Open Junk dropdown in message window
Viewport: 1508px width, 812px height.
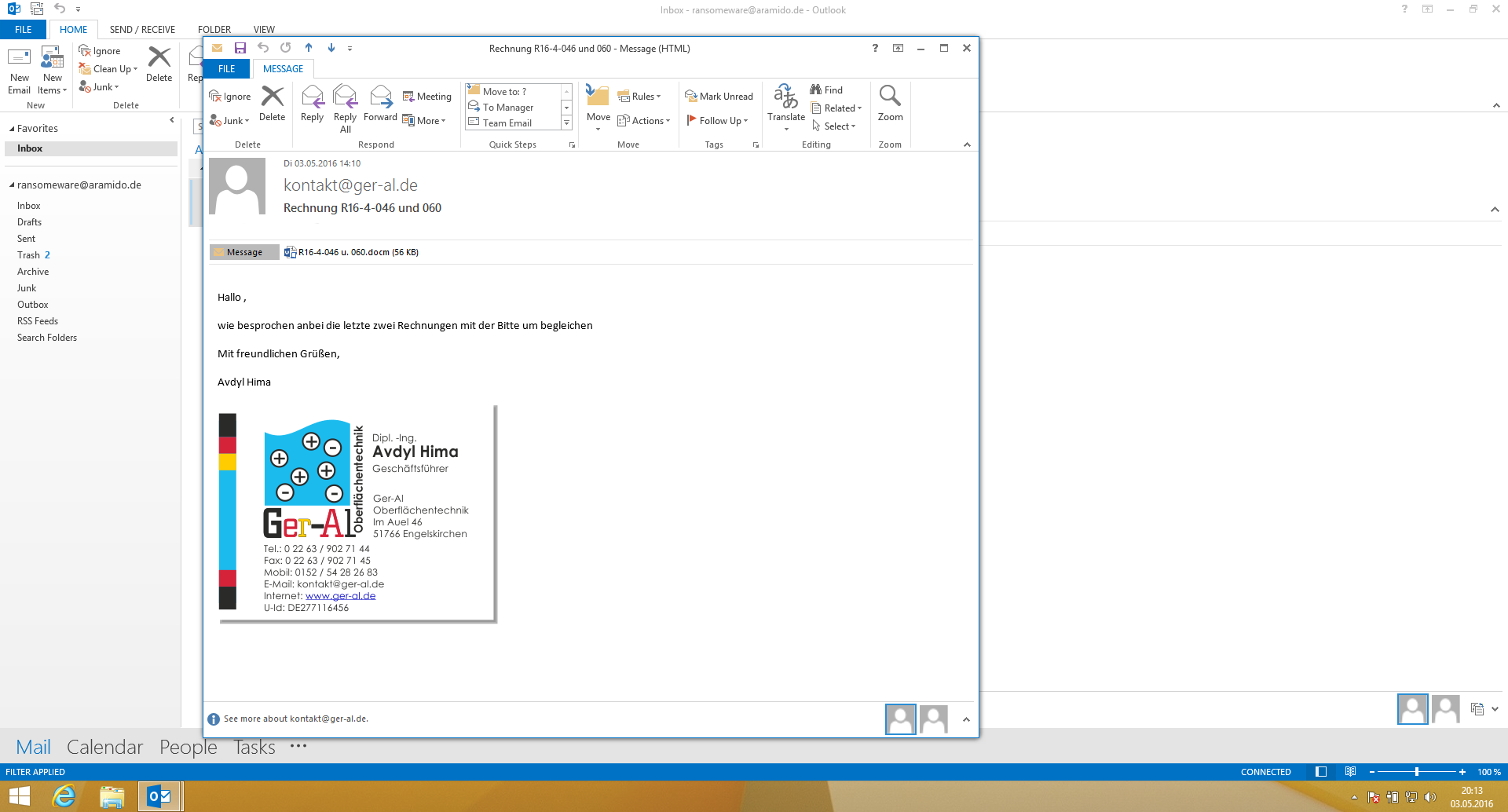[229, 121]
